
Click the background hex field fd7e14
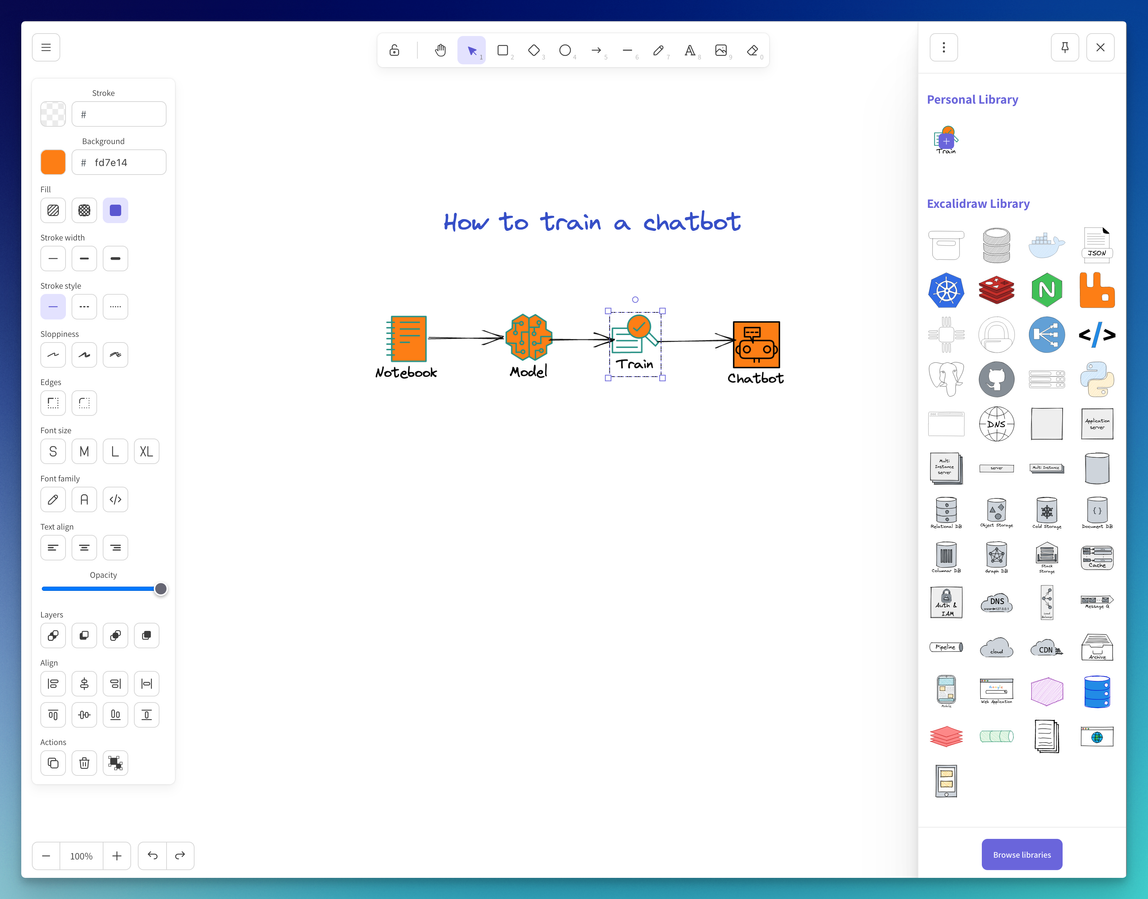coord(119,163)
